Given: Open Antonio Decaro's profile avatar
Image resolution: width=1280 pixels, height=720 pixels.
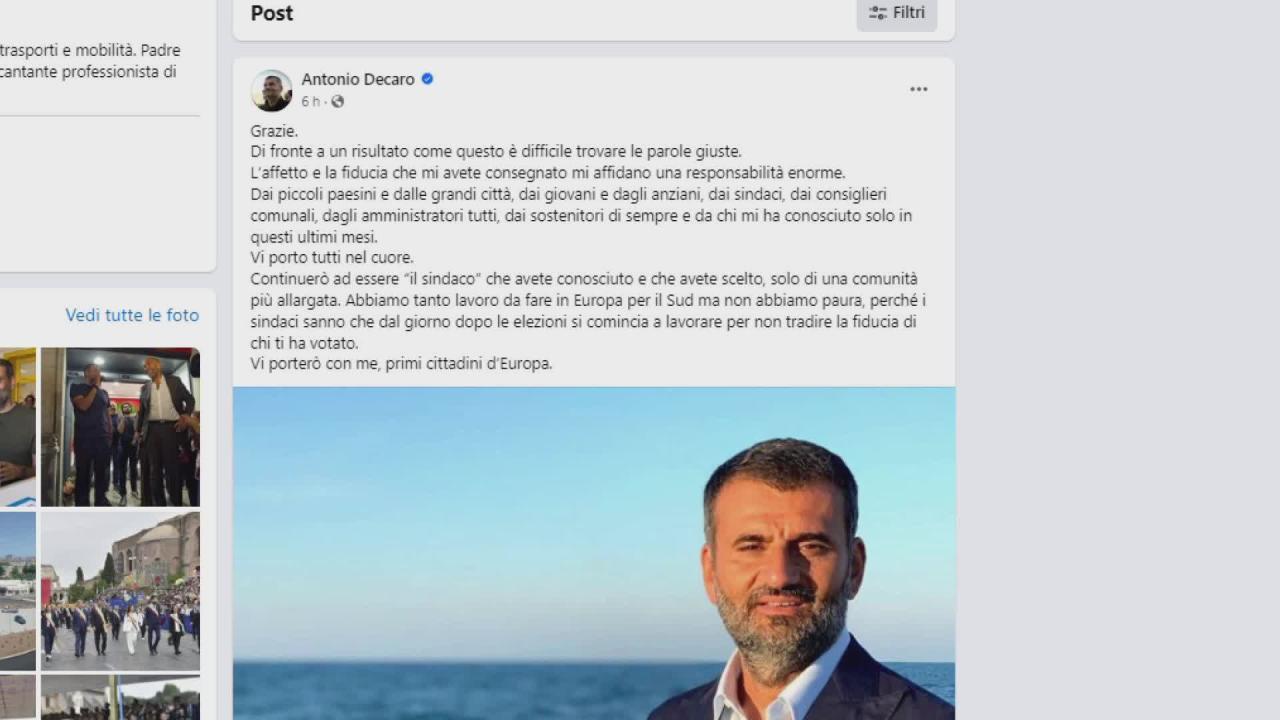Looking at the screenshot, I should (x=271, y=90).
